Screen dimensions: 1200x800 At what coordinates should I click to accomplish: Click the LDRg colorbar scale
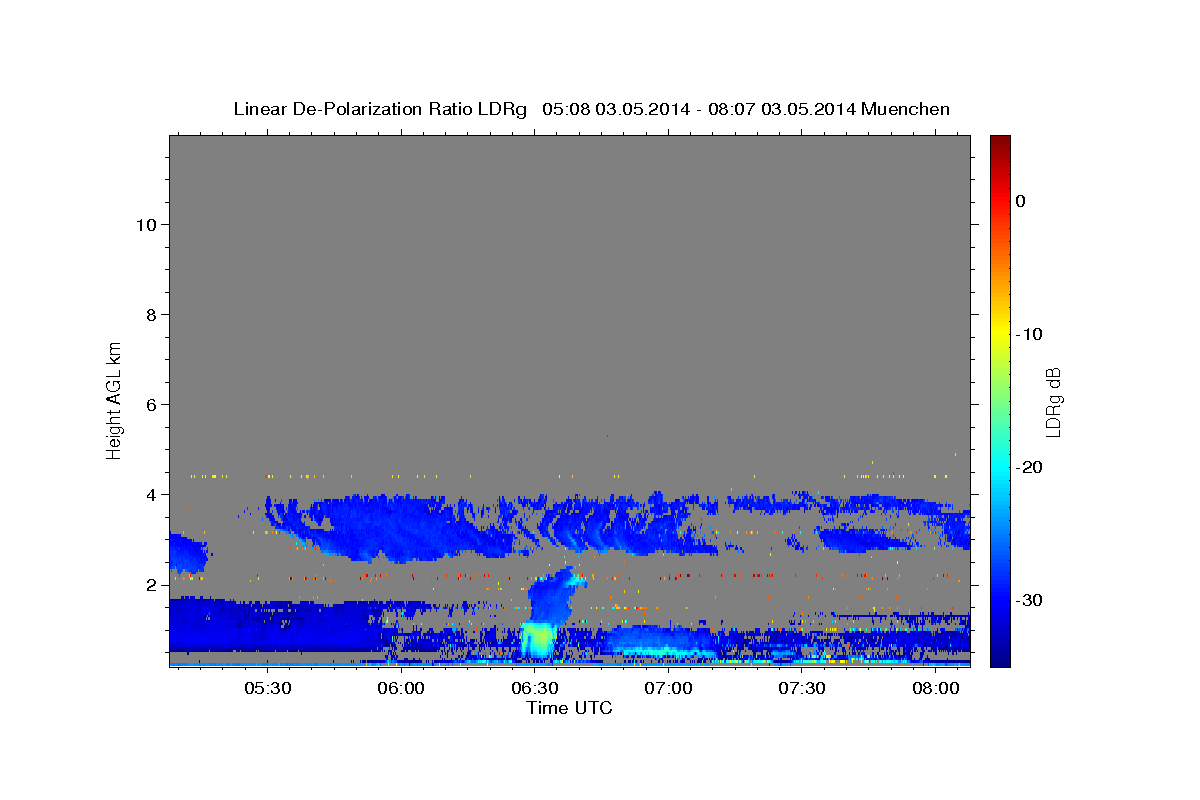point(1000,400)
